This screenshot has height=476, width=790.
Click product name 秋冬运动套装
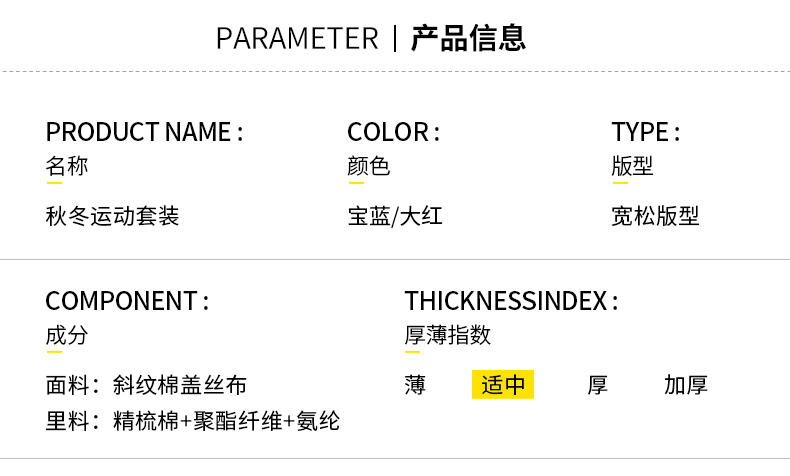[x=112, y=216]
